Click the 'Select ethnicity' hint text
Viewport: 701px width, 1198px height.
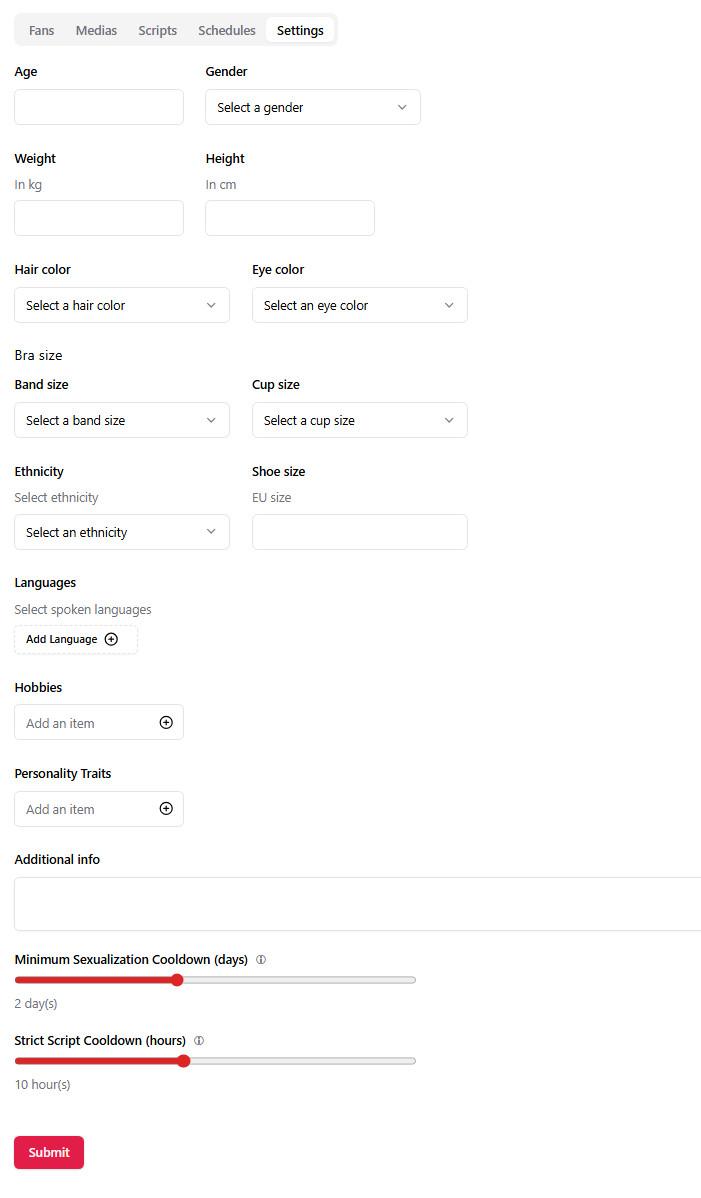click(57, 497)
